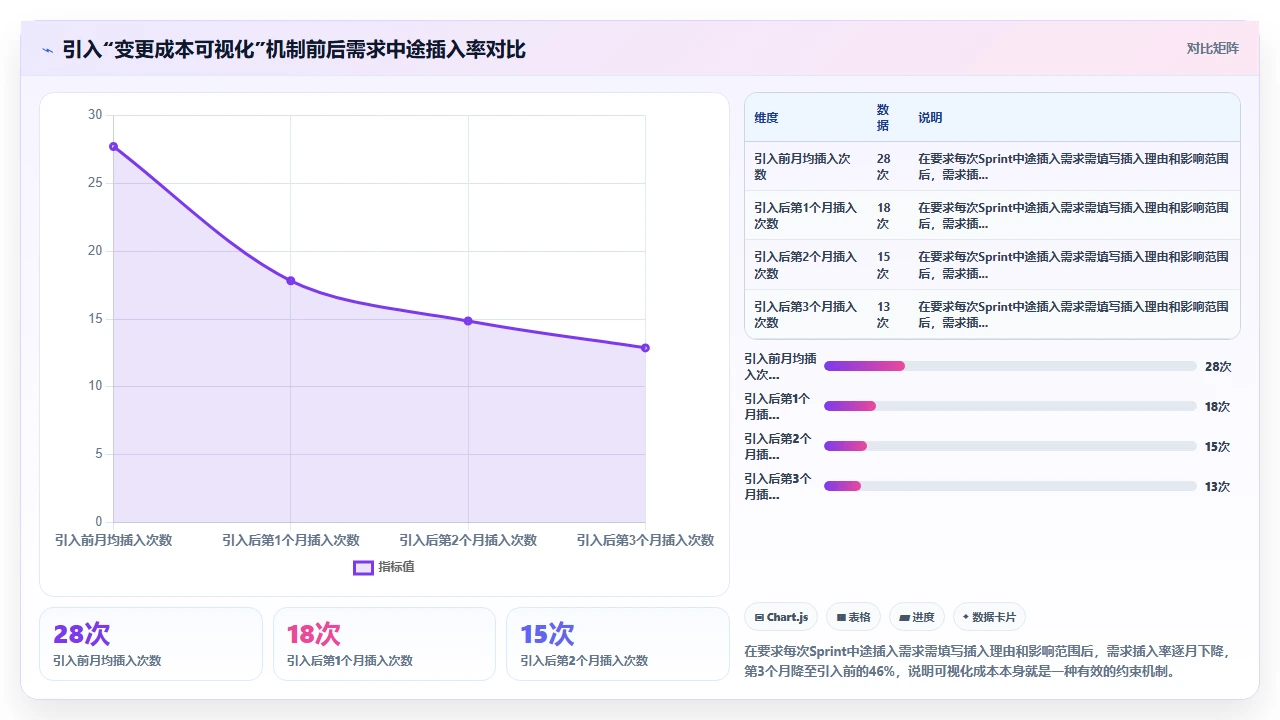
Task: Click the Chart.js tag icon
Action: click(x=760, y=618)
